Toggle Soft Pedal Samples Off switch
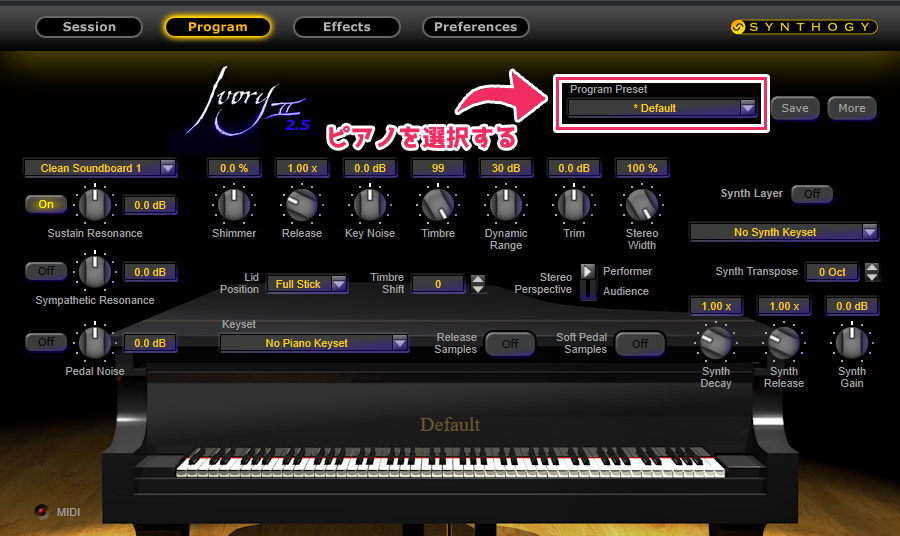Viewport: 900px width, 536px height. [640, 344]
